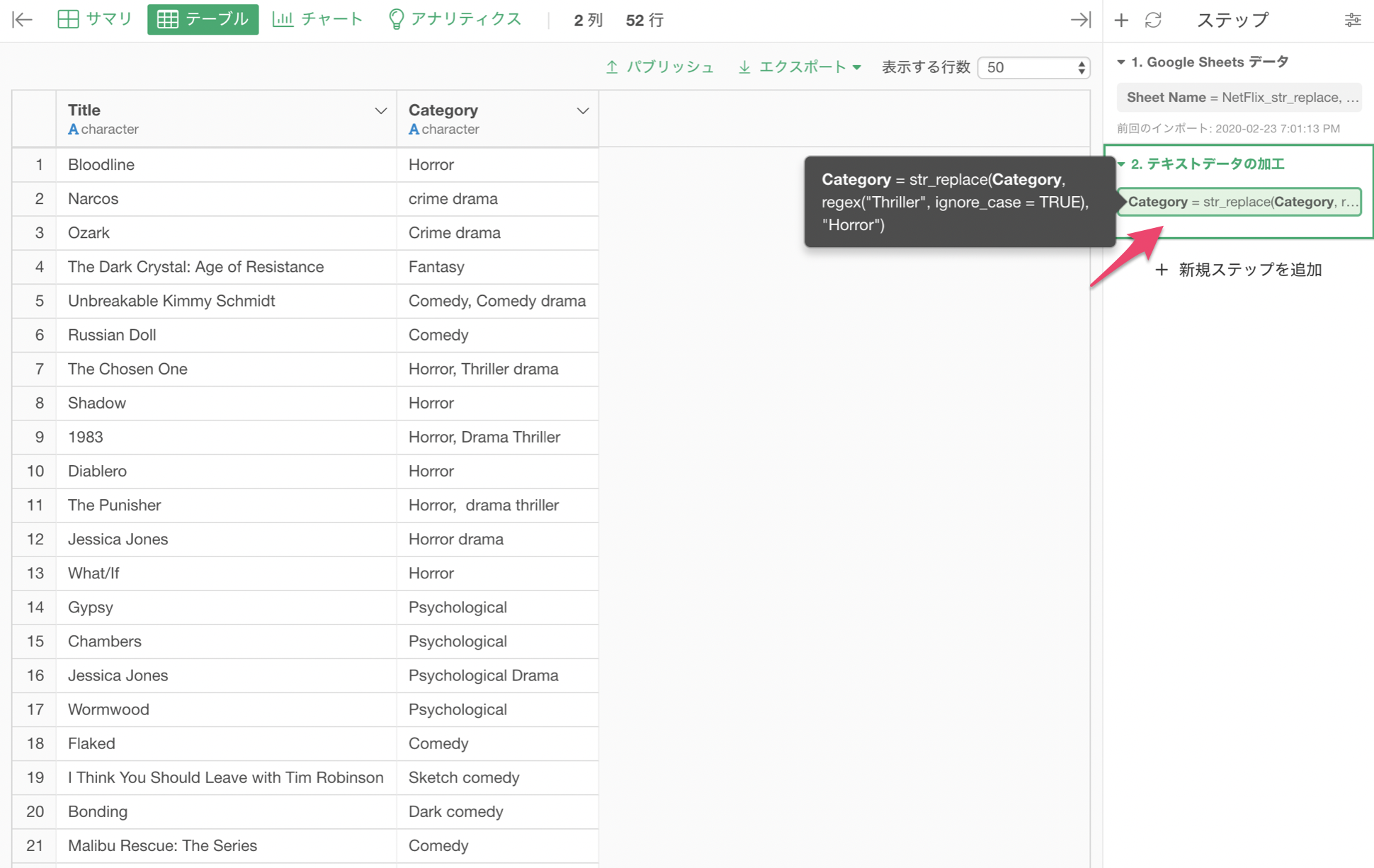Select the Dark comedy cell
The height and width of the screenshot is (868, 1374).
pos(497,811)
